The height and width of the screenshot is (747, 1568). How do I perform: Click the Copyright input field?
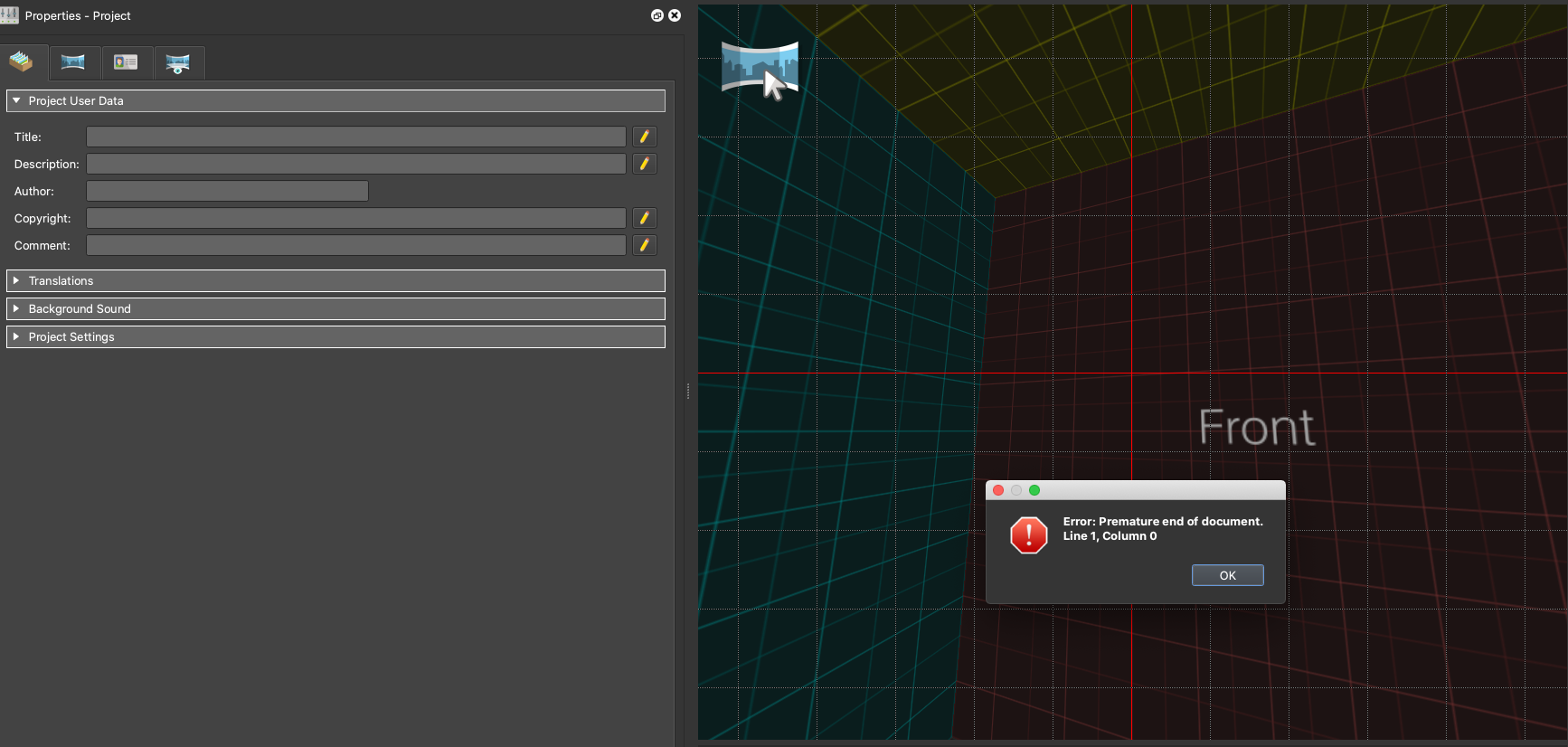coord(356,218)
